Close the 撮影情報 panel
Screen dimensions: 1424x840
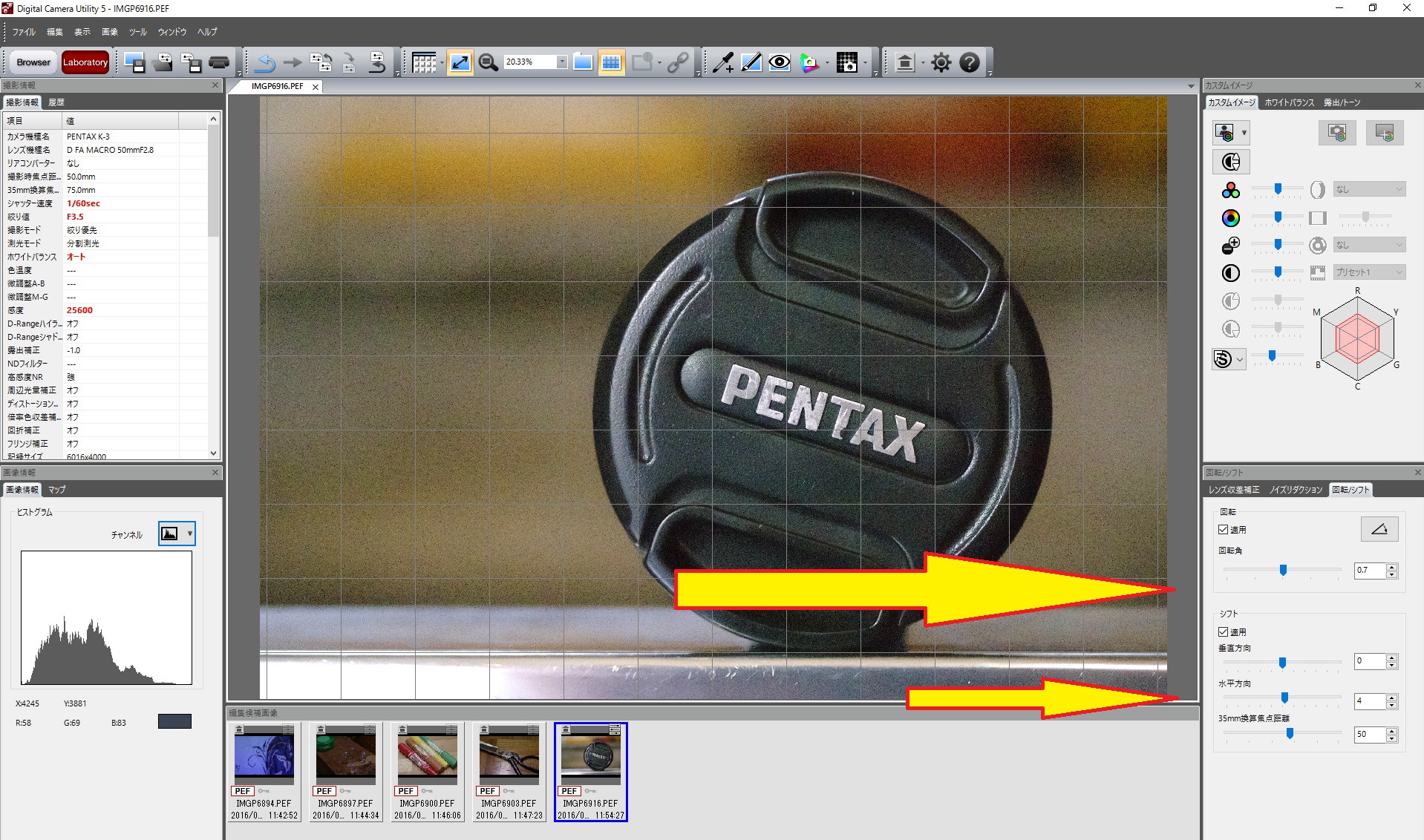215,85
